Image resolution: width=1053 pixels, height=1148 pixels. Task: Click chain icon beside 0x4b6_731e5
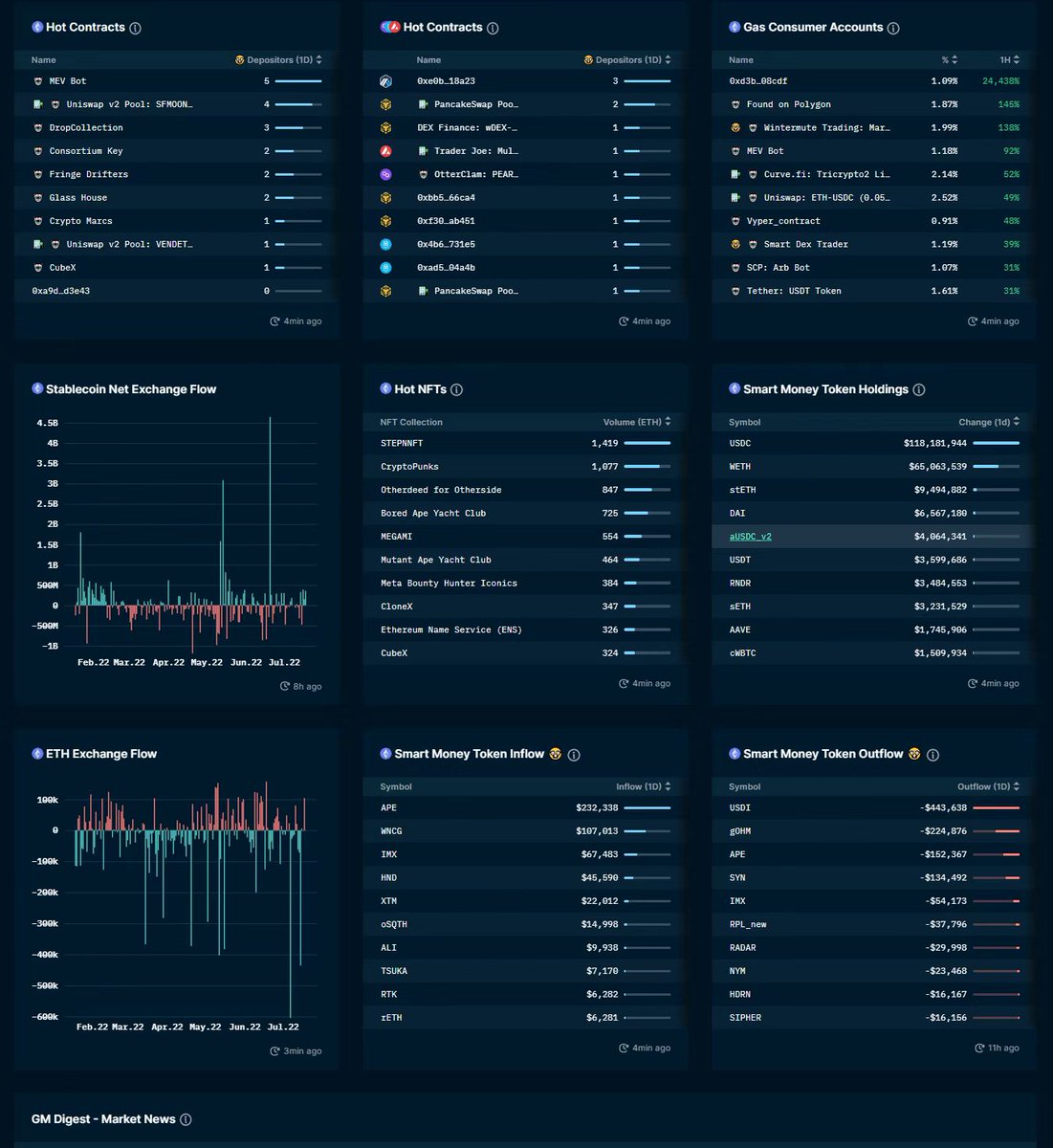[x=386, y=245]
